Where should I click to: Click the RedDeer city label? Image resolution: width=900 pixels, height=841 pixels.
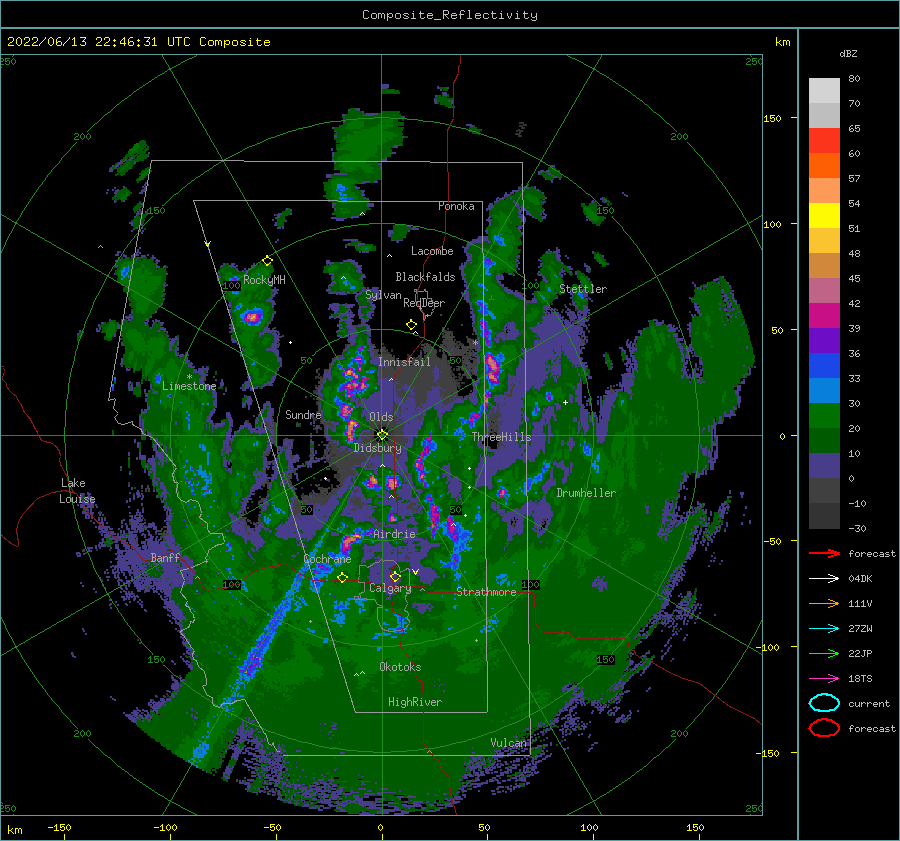(424, 303)
